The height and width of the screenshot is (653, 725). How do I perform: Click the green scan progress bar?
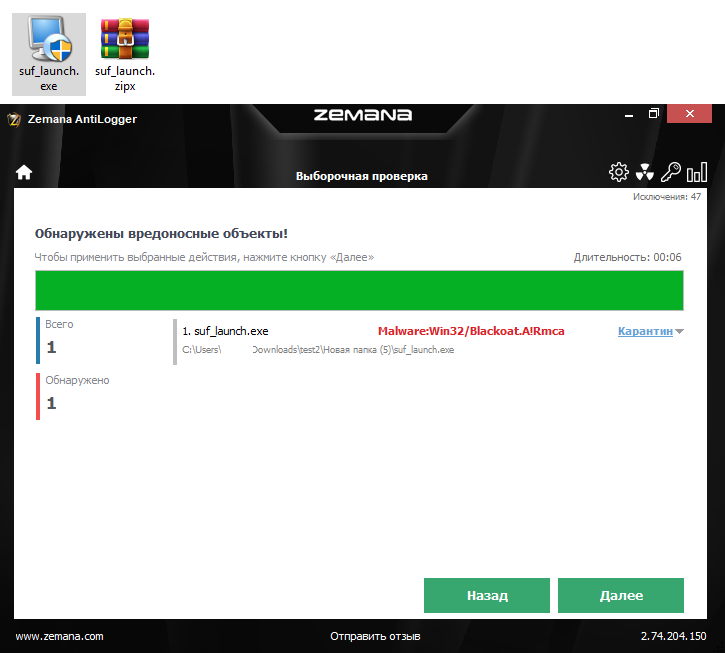coord(359,290)
